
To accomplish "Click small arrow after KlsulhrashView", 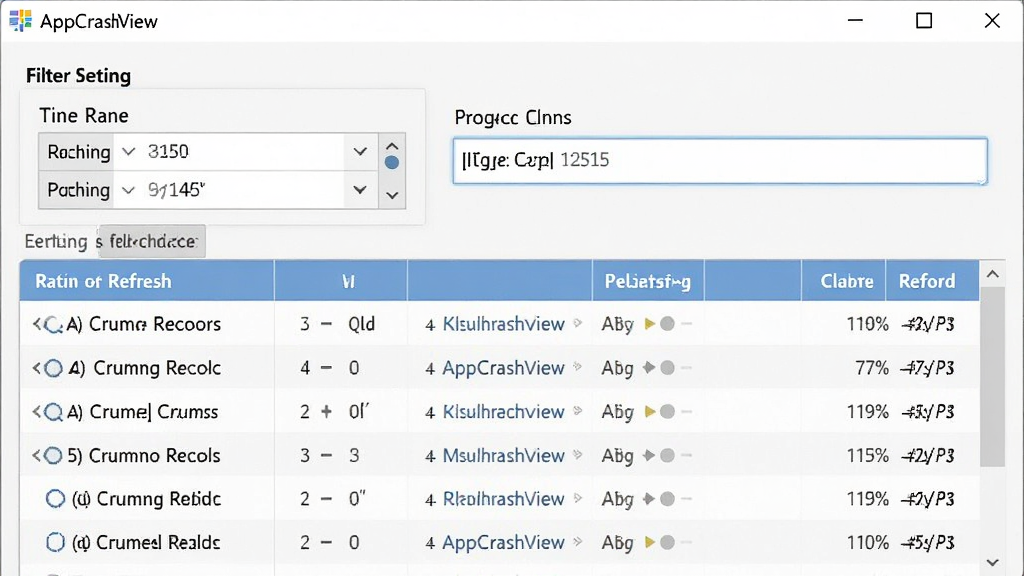I will [x=577, y=323].
